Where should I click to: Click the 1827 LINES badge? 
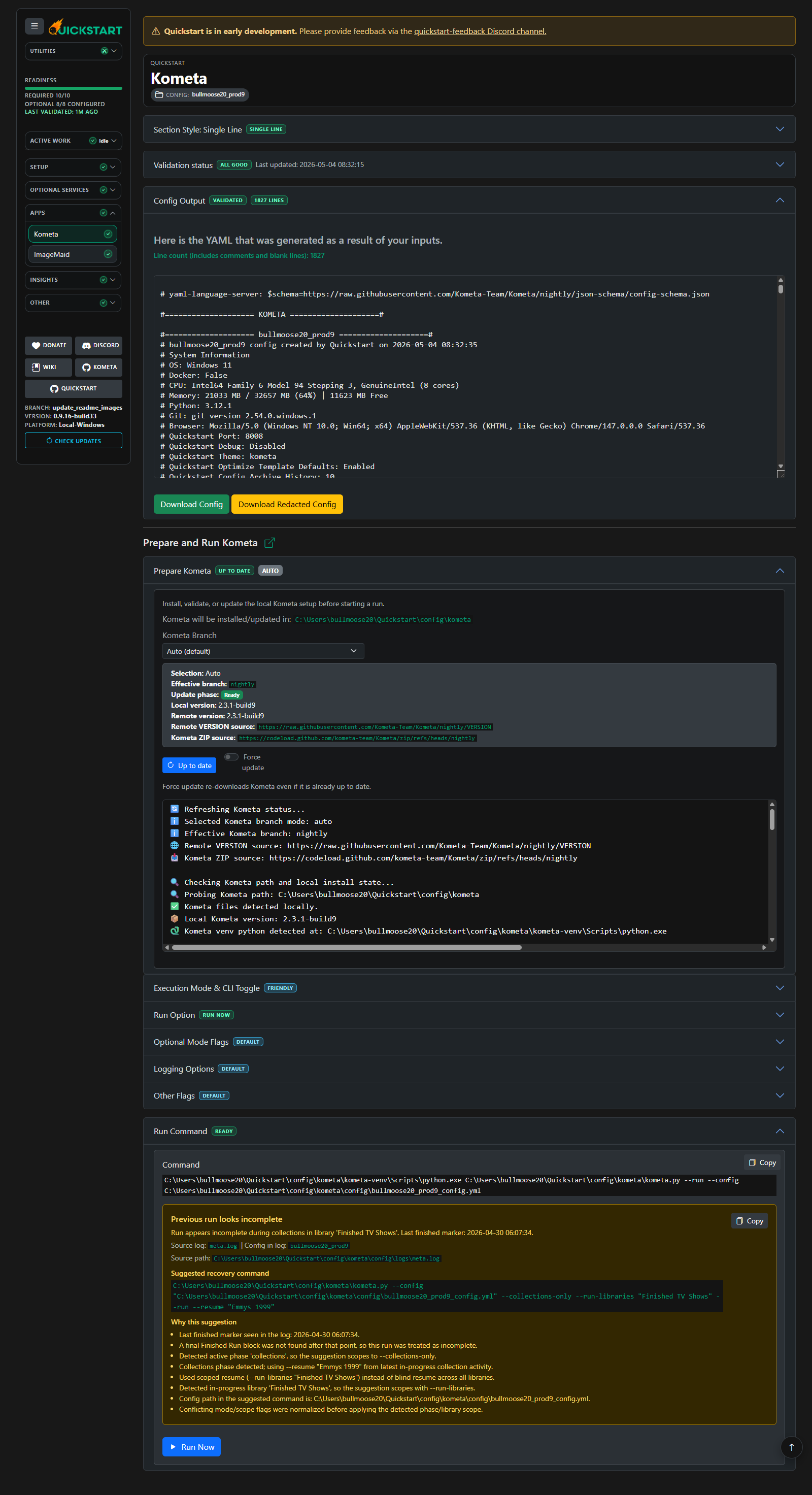point(269,200)
